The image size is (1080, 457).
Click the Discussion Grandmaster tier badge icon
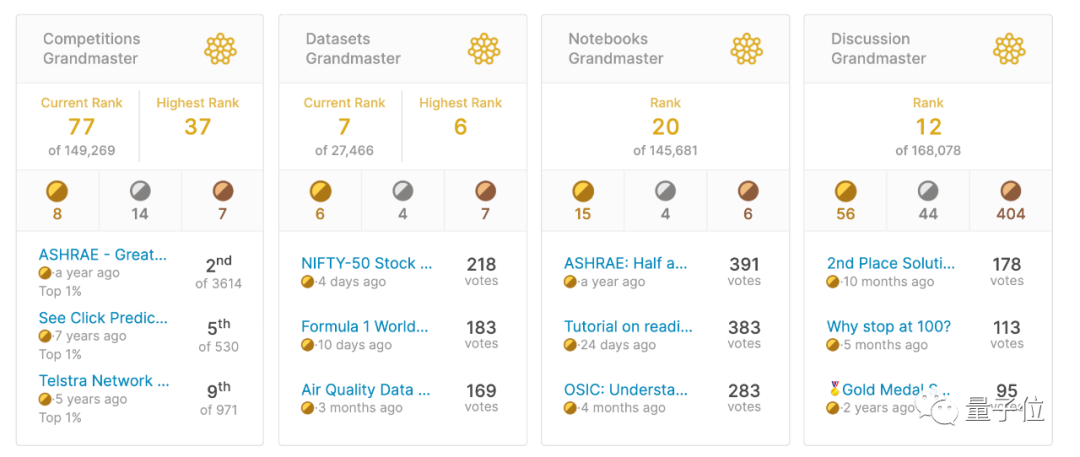(1009, 48)
